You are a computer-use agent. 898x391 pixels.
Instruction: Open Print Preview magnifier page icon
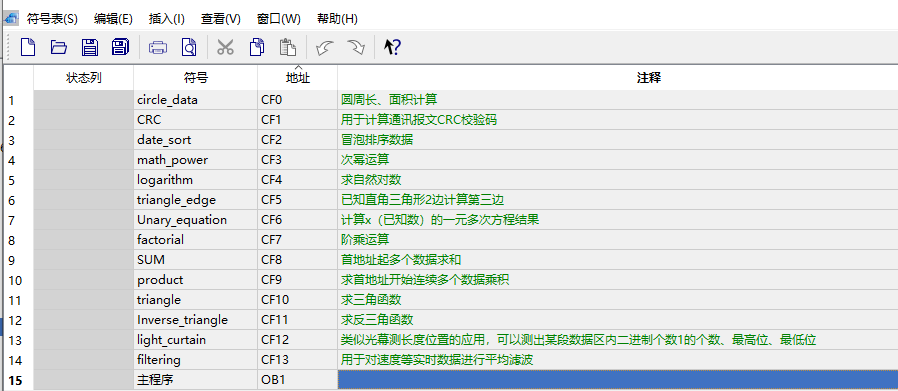pyautogui.click(x=188, y=47)
